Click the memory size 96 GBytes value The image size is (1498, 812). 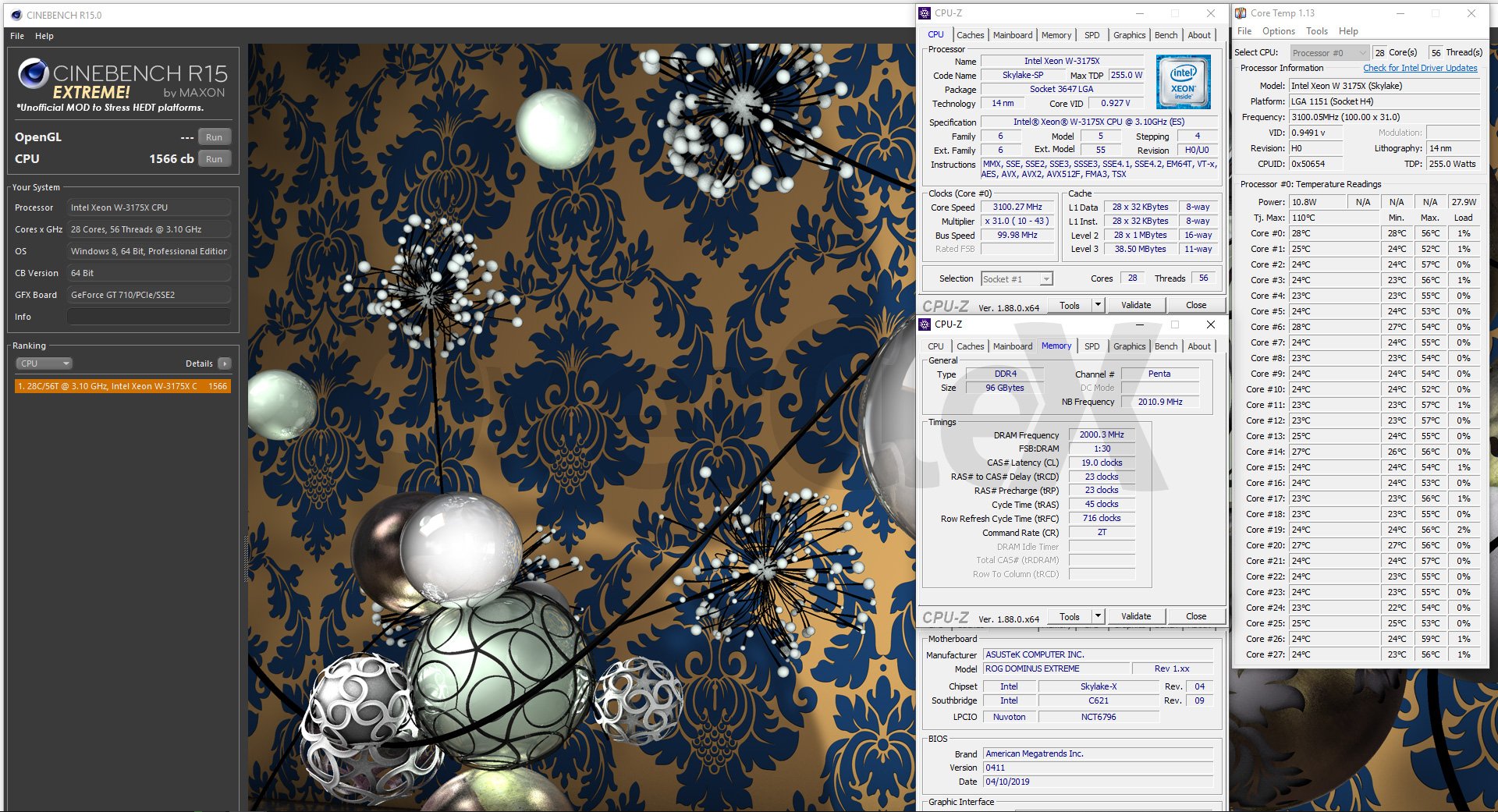pos(1005,388)
